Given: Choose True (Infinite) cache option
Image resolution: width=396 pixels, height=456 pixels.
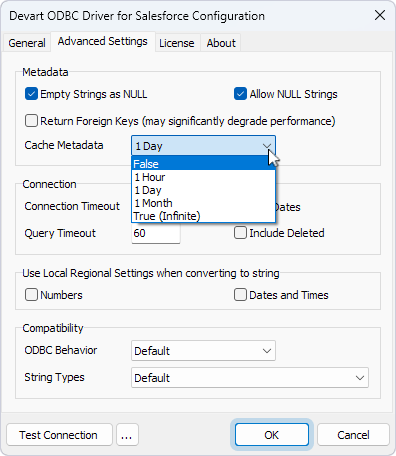Looking at the screenshot, I should click(x=203, y=216).
